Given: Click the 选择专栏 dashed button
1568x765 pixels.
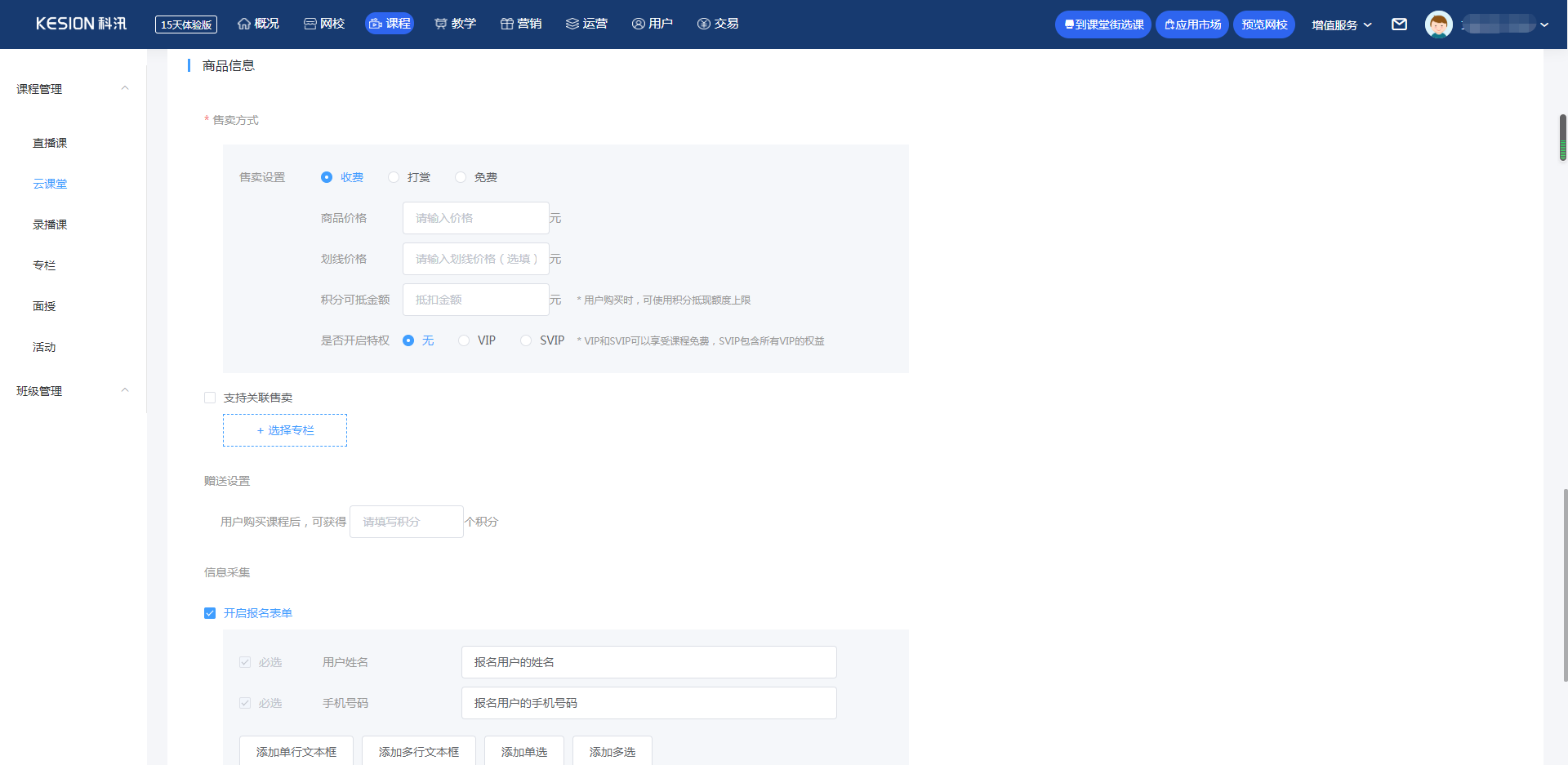Looking at the screenshot, I should coord(285,430).
